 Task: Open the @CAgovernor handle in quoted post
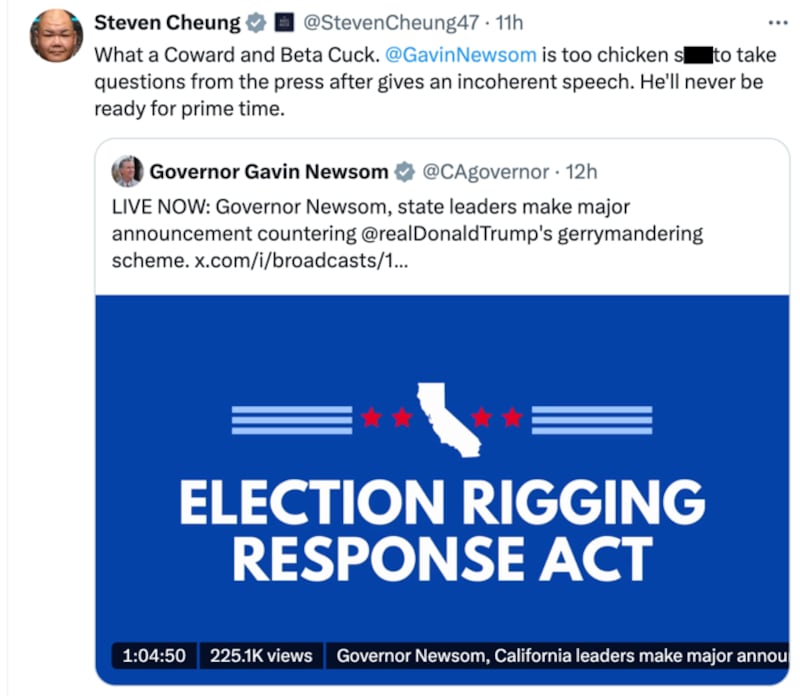point(486,172)
